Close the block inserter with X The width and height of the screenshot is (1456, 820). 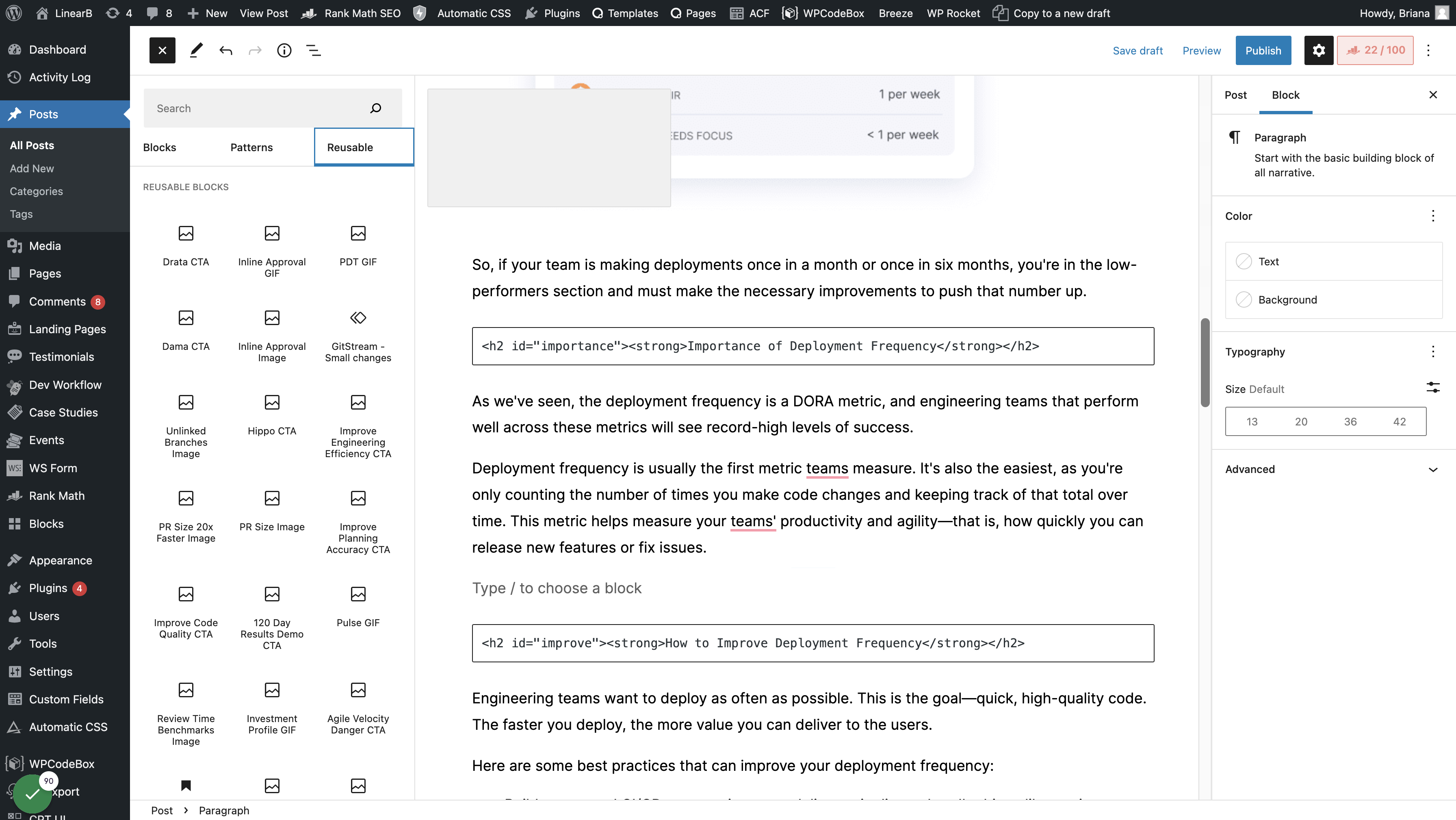pos(162,50)
